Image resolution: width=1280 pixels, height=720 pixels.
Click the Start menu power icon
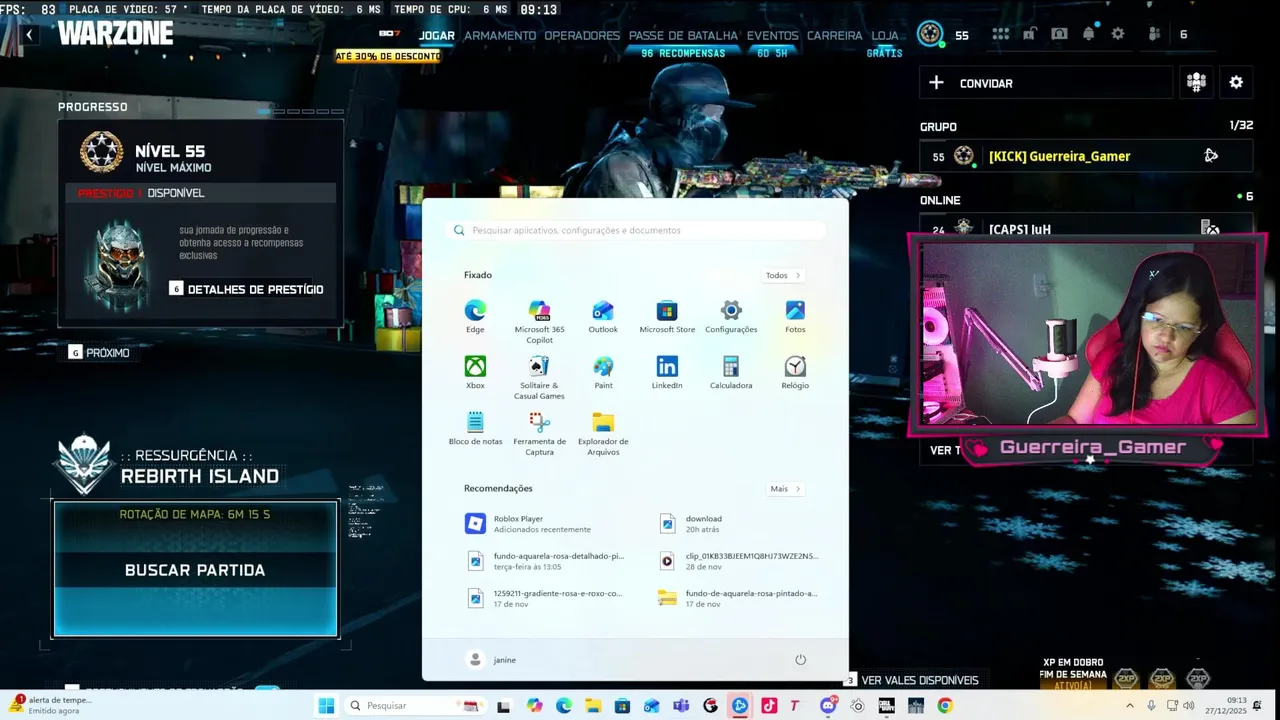click(800, 660)
